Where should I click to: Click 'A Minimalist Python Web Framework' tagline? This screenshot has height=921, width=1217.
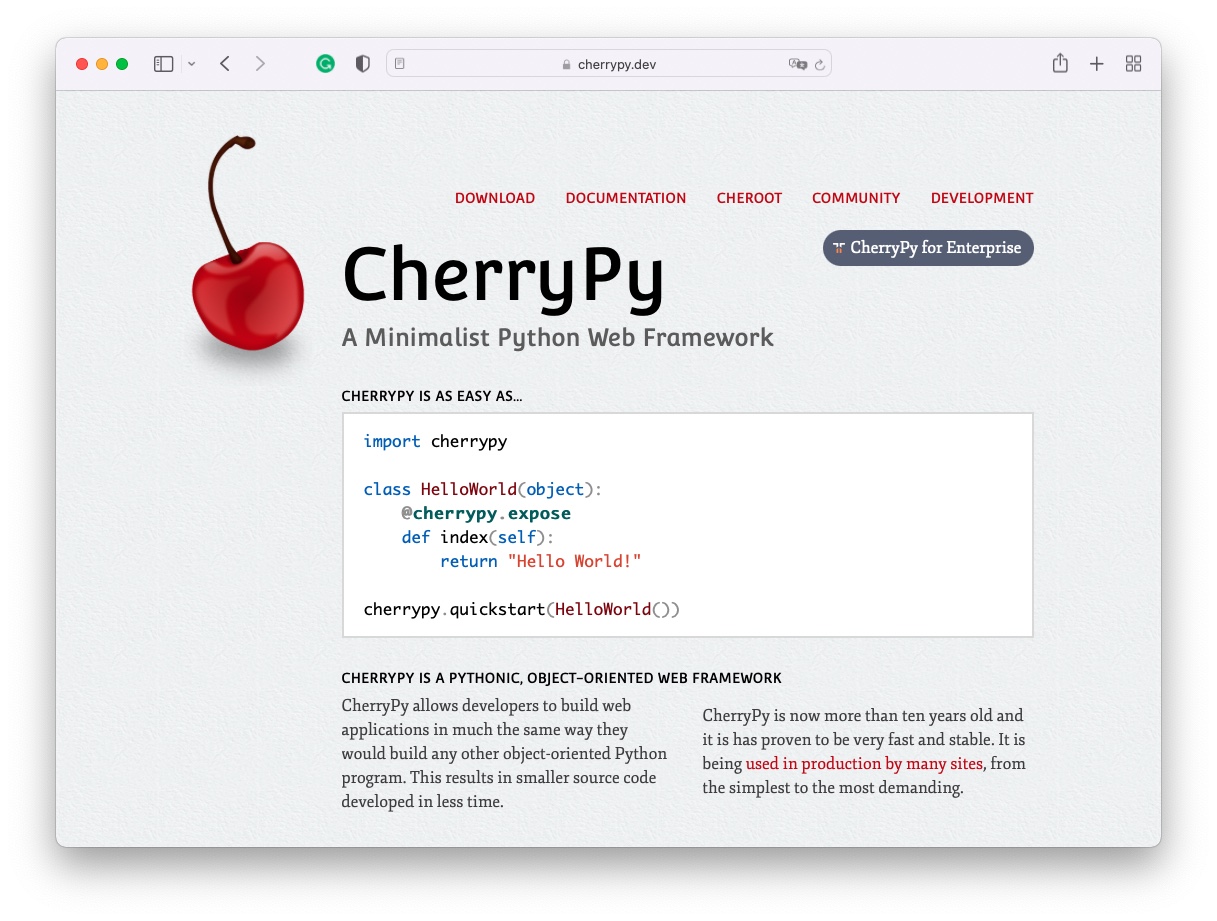pos(558,338)
